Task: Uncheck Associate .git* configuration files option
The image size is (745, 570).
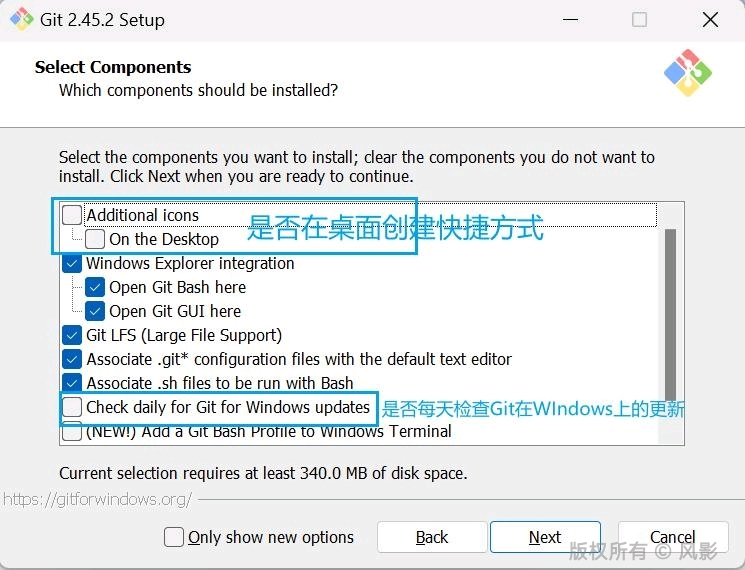Action: pos(73,359)
